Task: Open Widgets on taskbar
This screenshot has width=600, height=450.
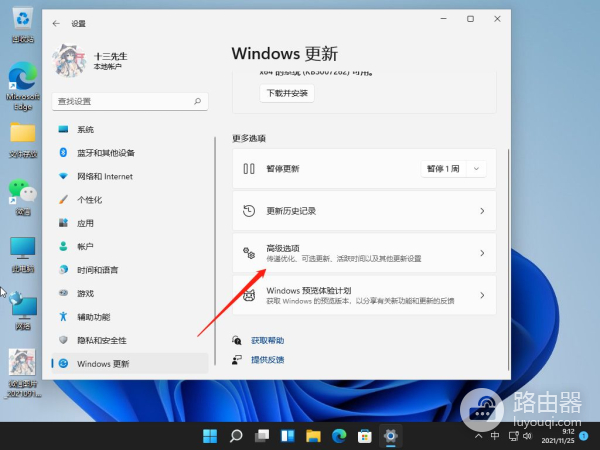Action: click(287, 436)
